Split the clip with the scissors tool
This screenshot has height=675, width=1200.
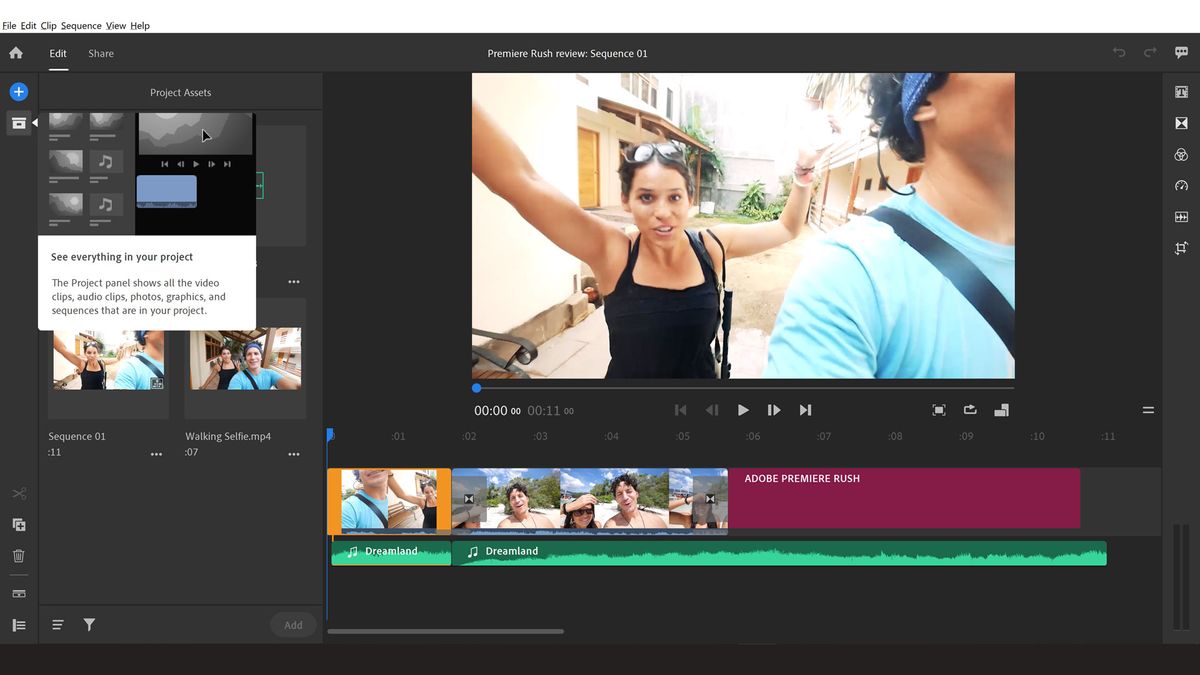tap(18, 493)
